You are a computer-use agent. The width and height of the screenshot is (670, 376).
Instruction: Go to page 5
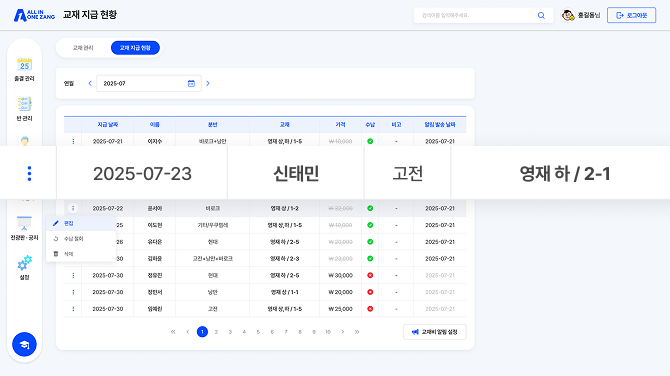(x=258, y=332)
